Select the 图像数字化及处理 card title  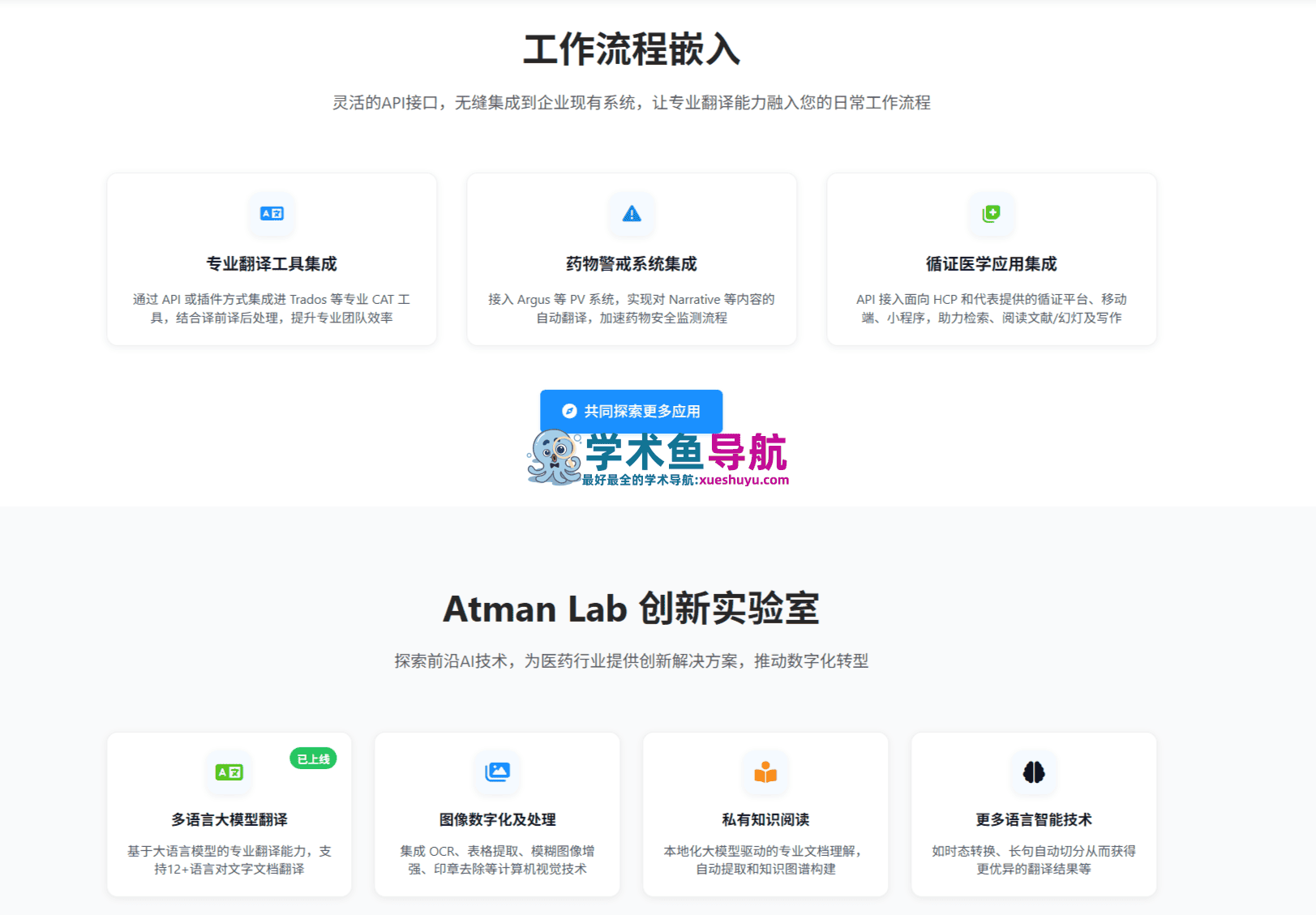click(x=497, y=820)
